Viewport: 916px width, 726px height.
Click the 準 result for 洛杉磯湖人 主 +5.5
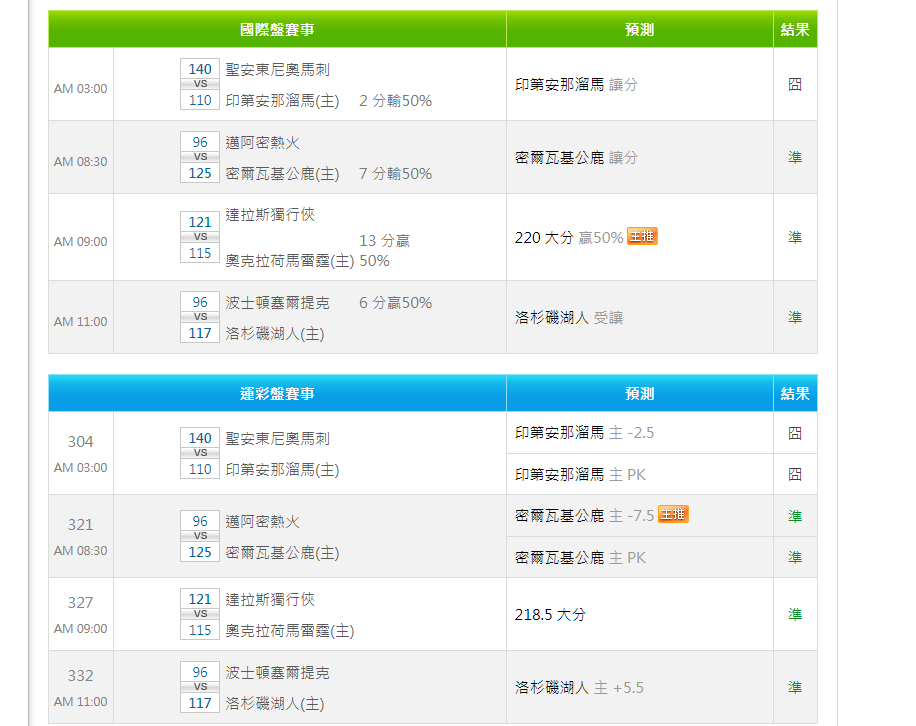coord(795,687)
